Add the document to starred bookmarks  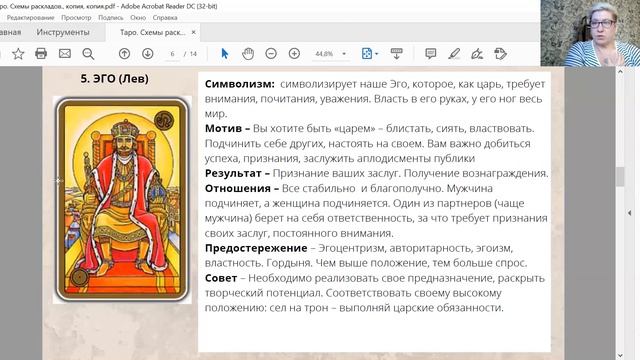(x=18, y=53)
